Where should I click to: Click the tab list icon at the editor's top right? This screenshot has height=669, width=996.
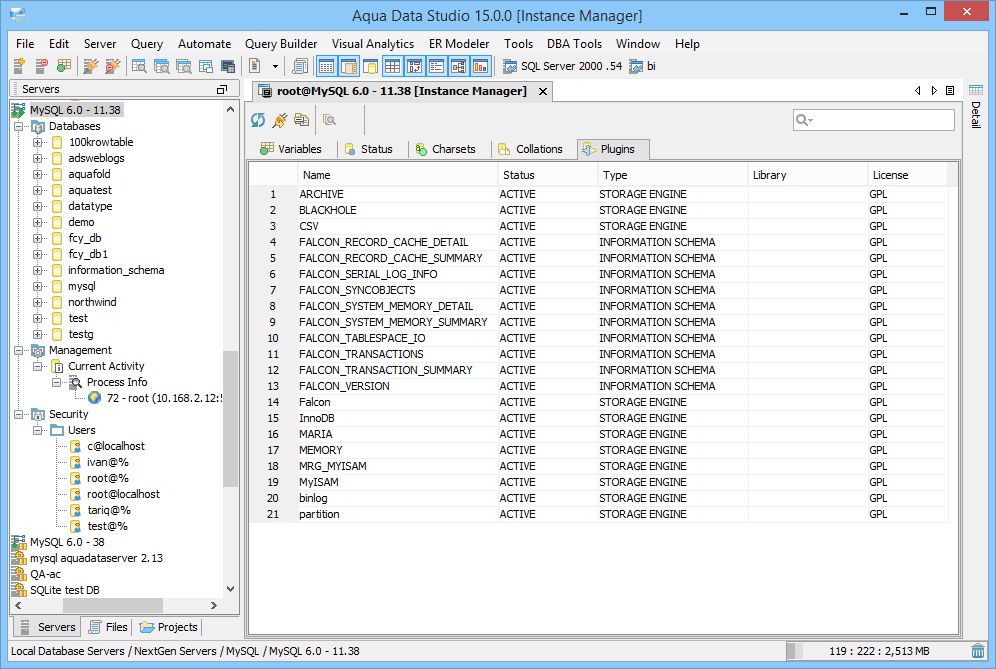950,91
